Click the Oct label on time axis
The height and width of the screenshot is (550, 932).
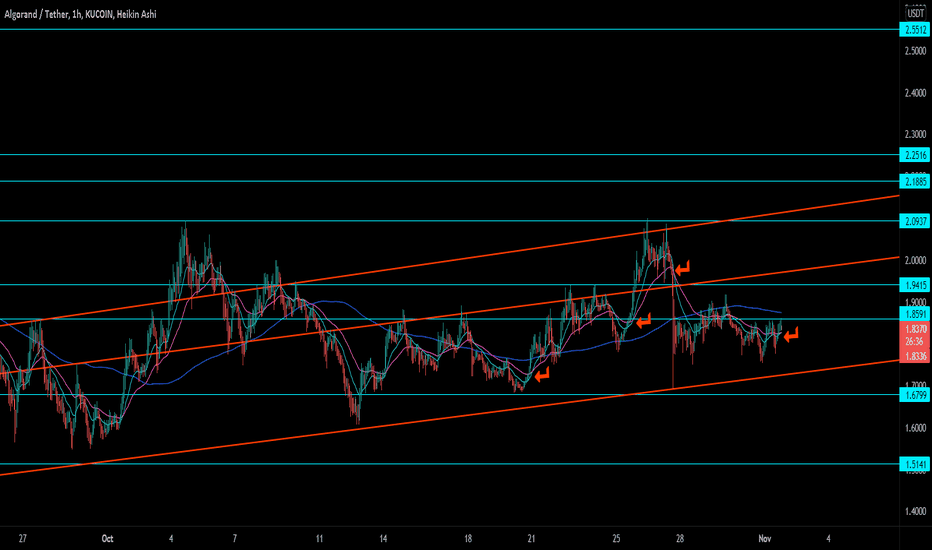pos(108,539)
